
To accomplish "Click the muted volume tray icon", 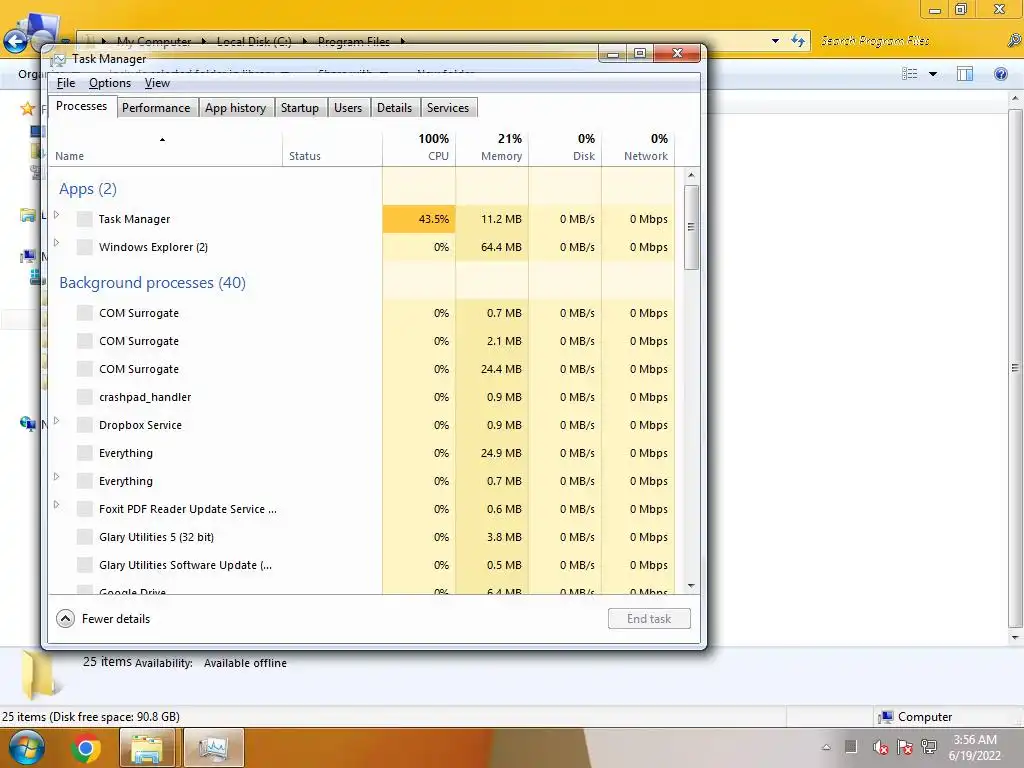I will point(880,747).
